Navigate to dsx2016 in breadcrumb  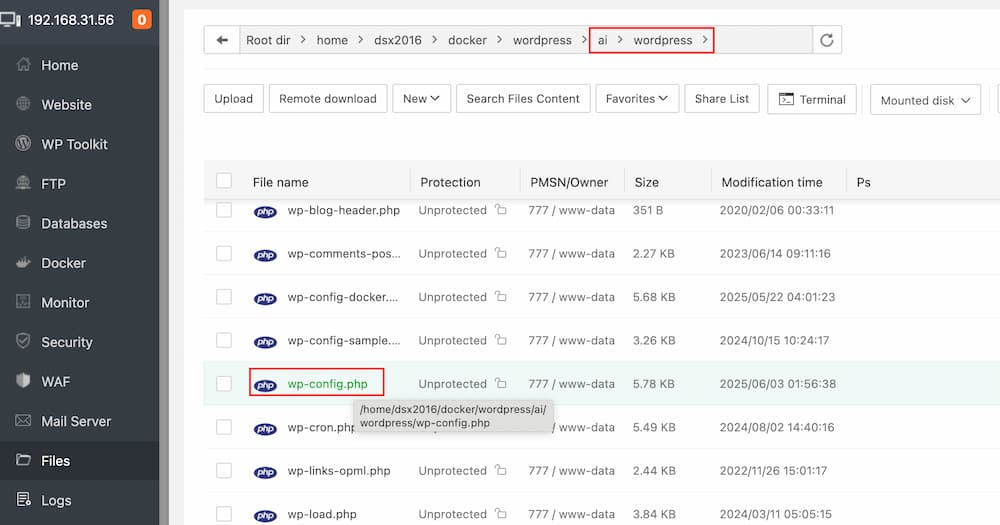click(397, 40)
